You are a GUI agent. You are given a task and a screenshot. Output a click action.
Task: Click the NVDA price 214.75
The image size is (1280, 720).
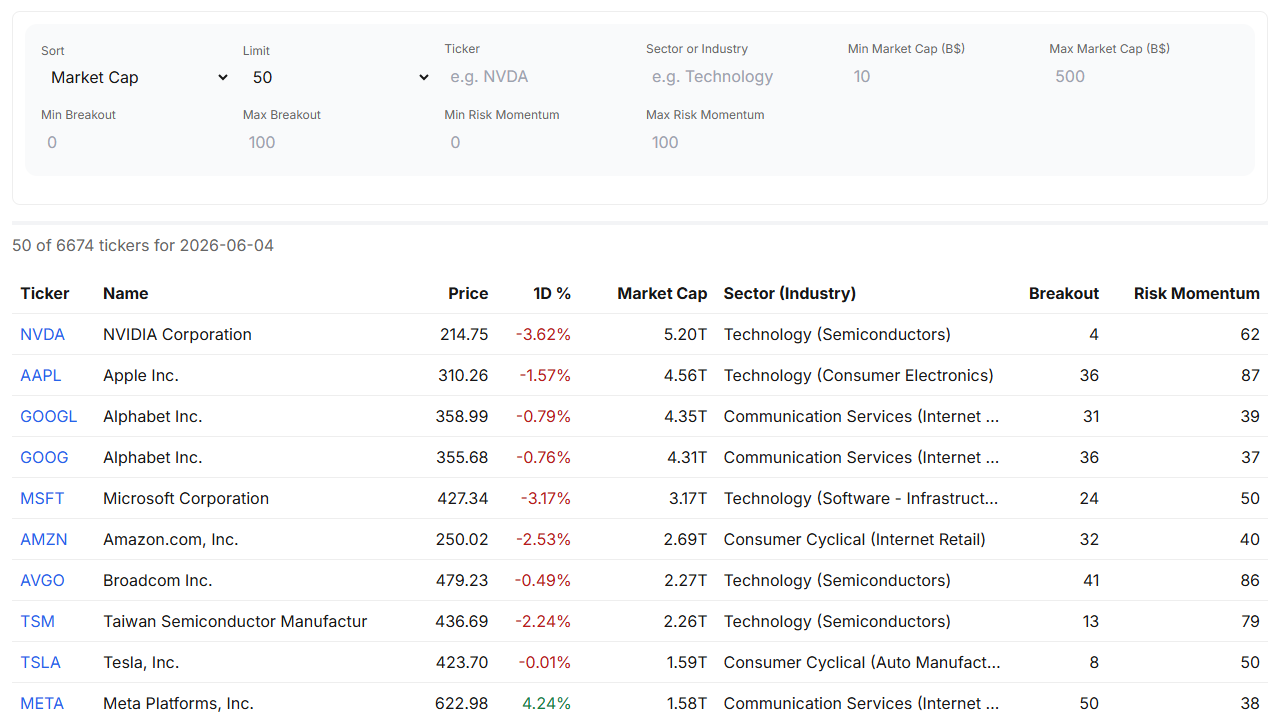pos(464,334)
